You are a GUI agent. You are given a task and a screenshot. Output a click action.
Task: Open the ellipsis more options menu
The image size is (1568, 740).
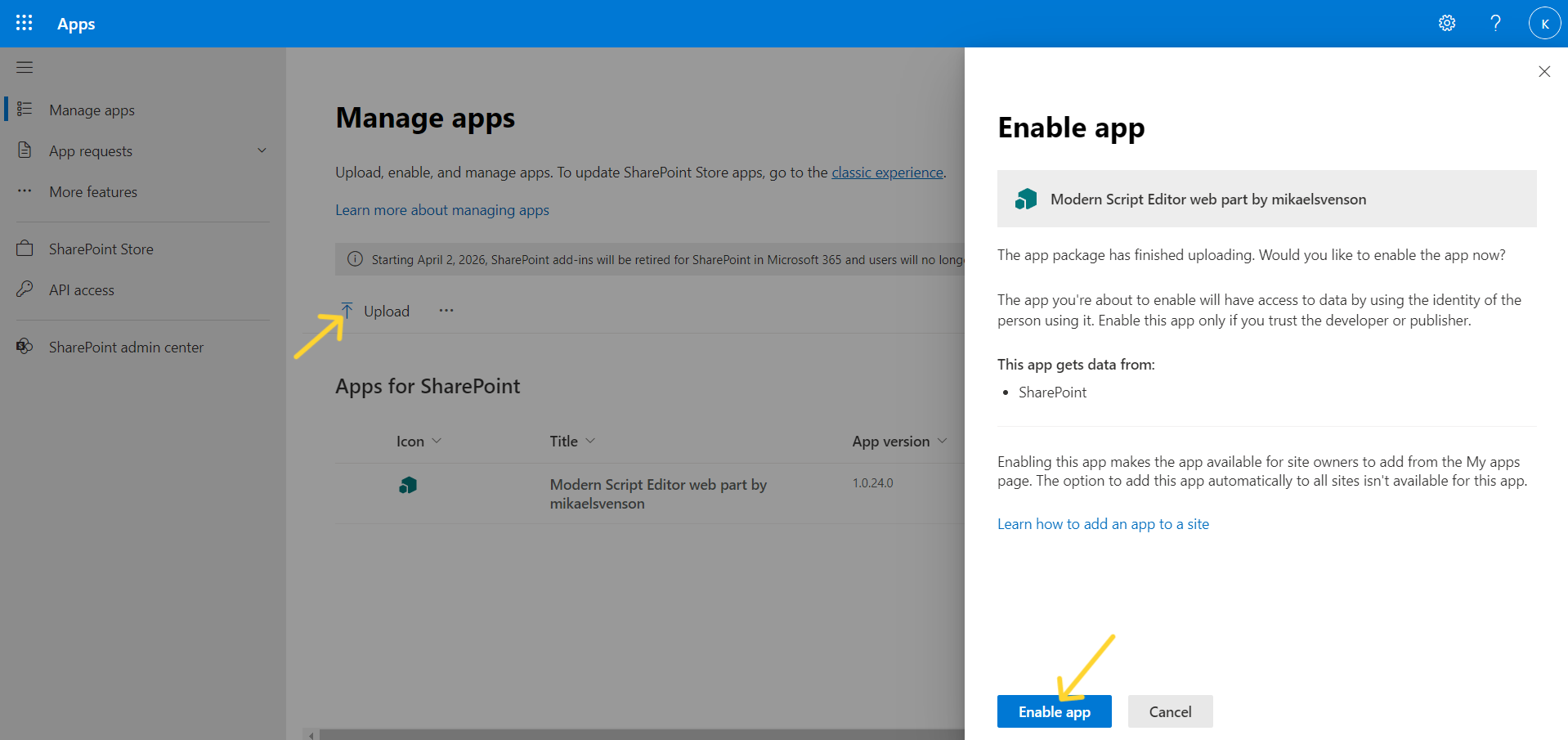(x=446, y=310)
